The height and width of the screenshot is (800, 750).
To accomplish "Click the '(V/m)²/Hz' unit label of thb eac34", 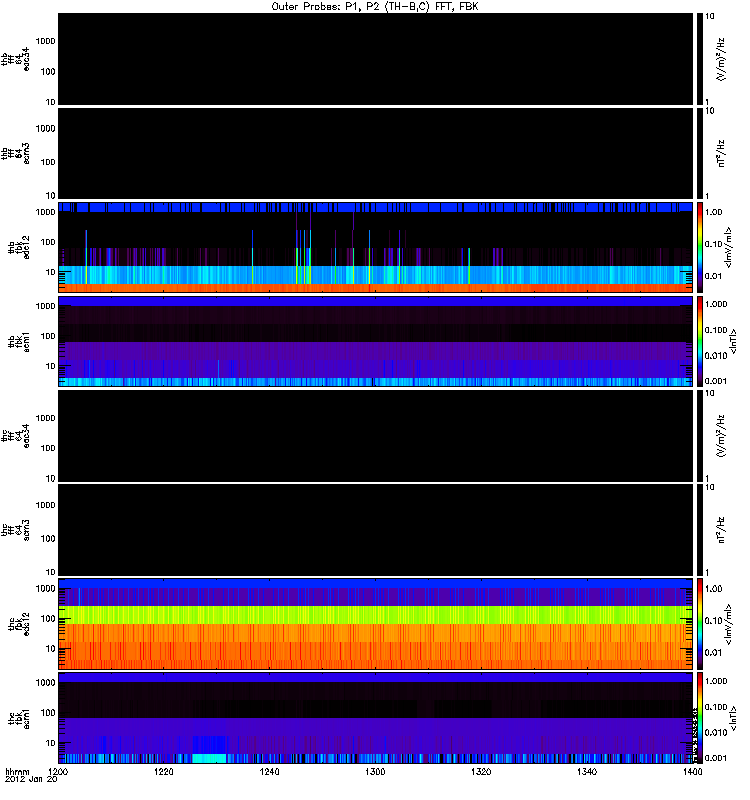I will click(x=721, y=59).
